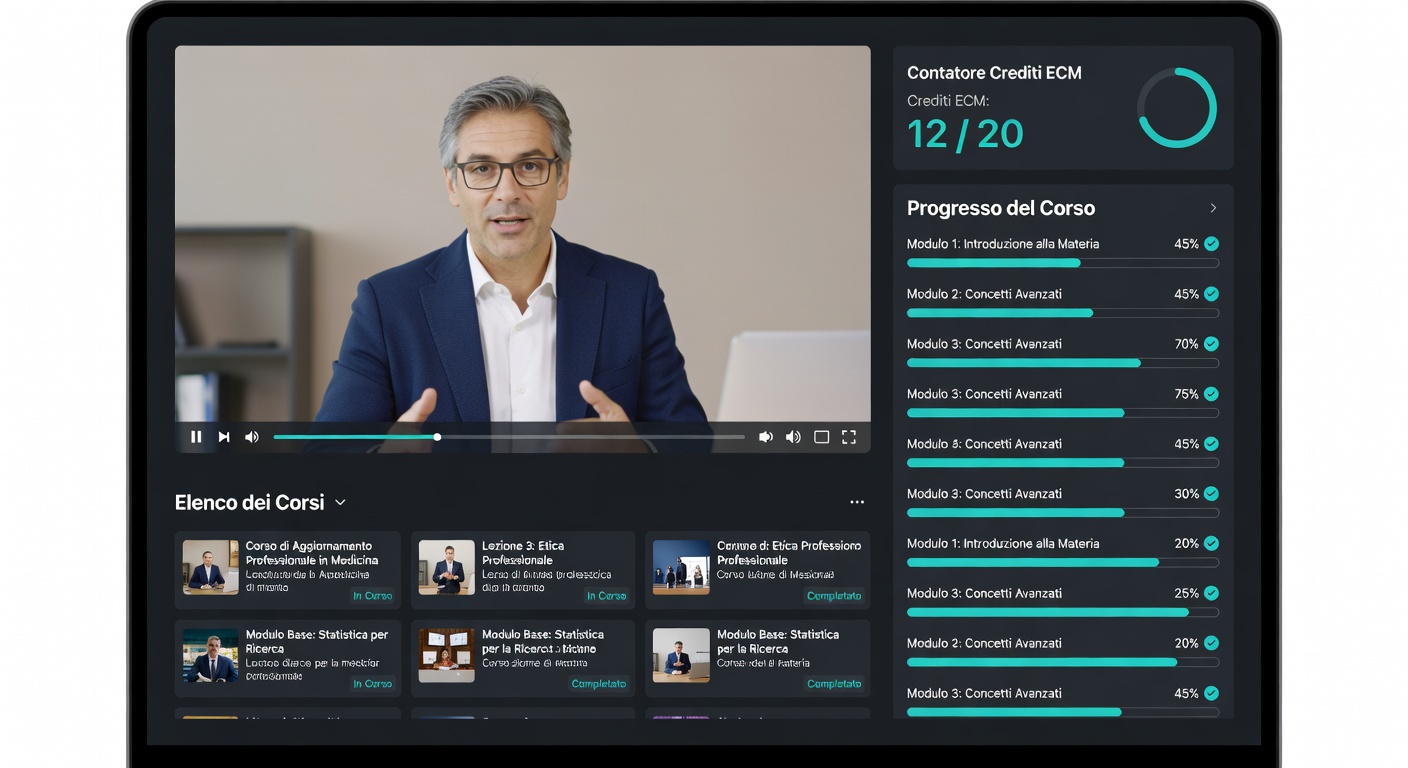The image size is (1408, 768).
Task: Pause the video lecture
Action: click(196, 437)
